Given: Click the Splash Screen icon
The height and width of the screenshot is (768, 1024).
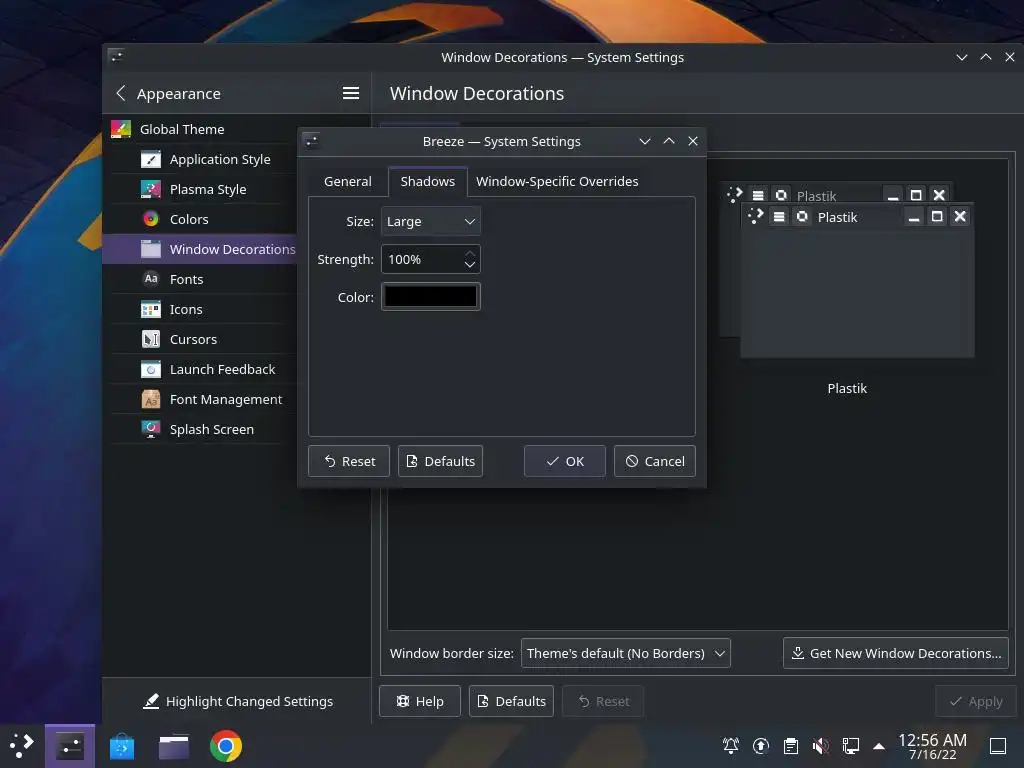Looking at the screenshot, I should tap(151, 429).
